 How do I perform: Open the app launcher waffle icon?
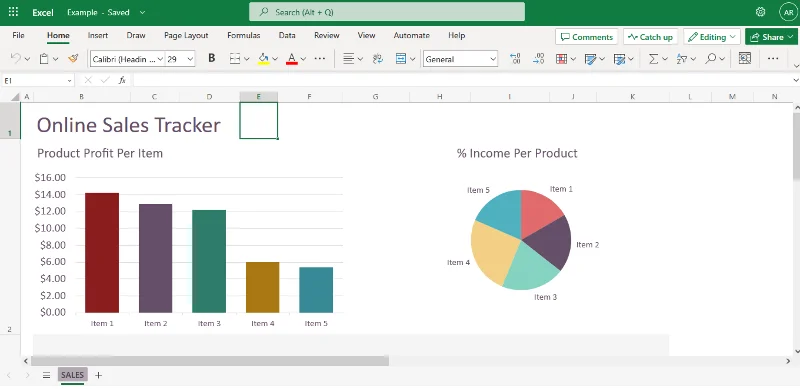(14, 12)
